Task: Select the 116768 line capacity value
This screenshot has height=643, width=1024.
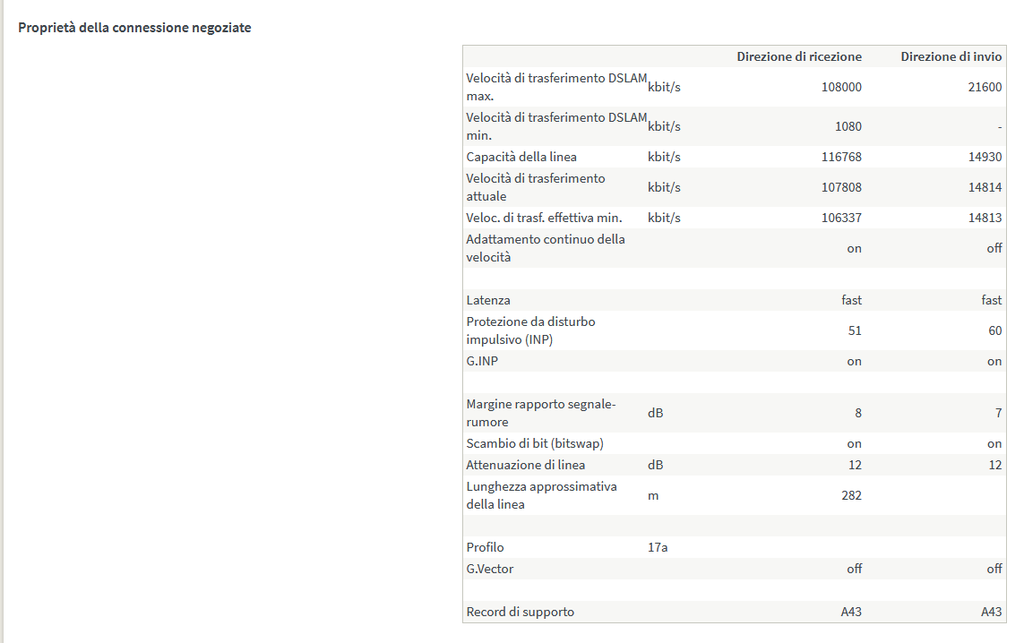Action: tap(841, 157)
